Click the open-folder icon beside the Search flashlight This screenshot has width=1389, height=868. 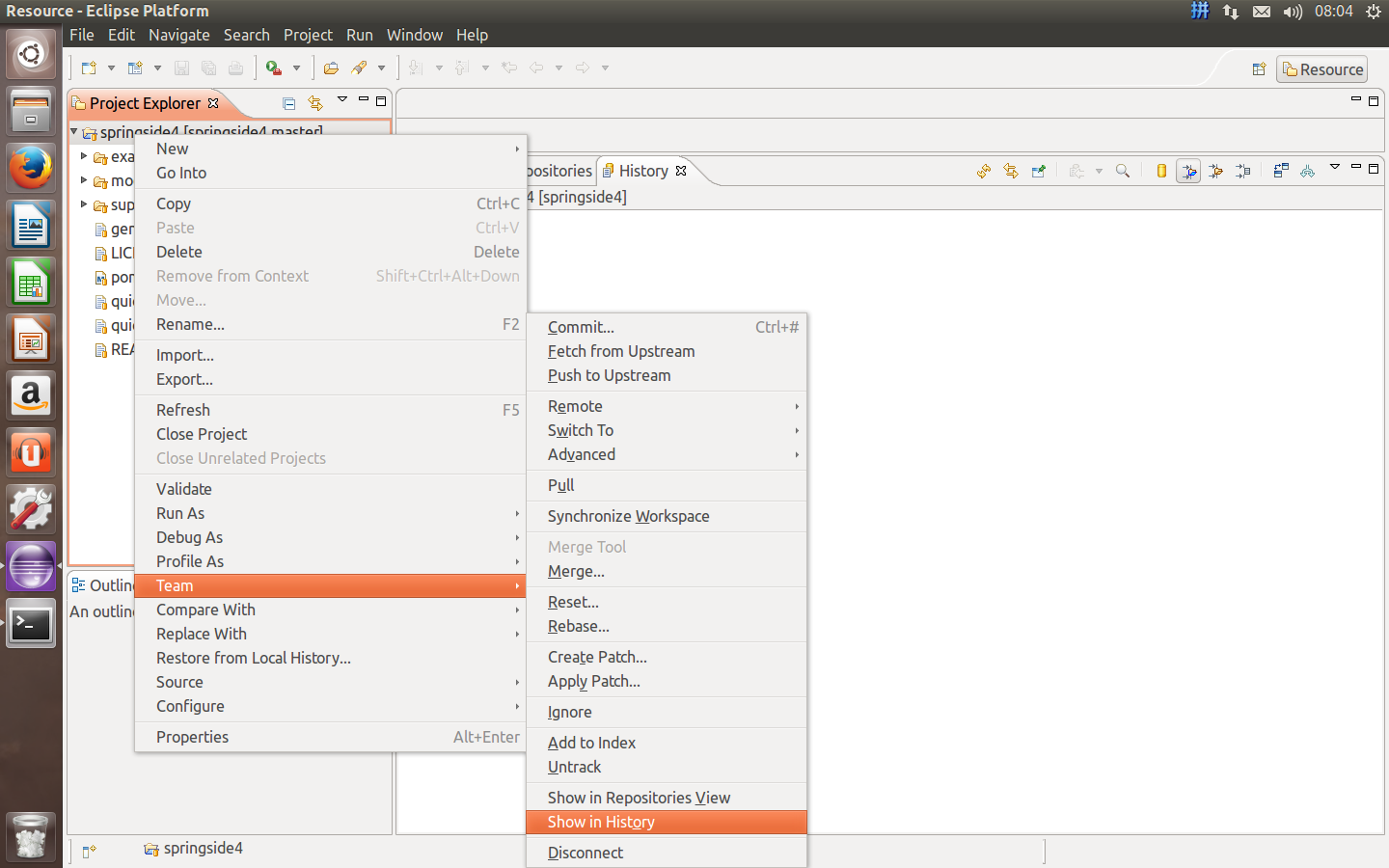click(331, 68)
